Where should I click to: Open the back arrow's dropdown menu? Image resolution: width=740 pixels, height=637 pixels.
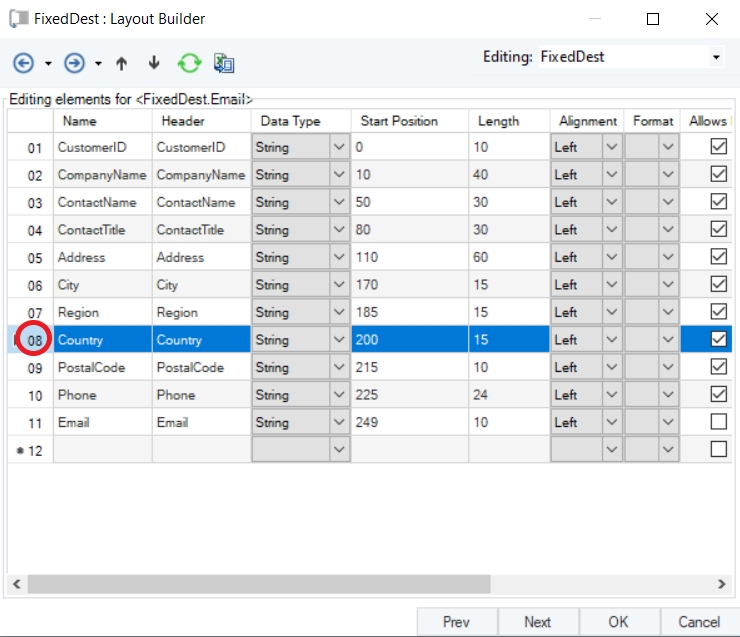[x=48, y=64]
